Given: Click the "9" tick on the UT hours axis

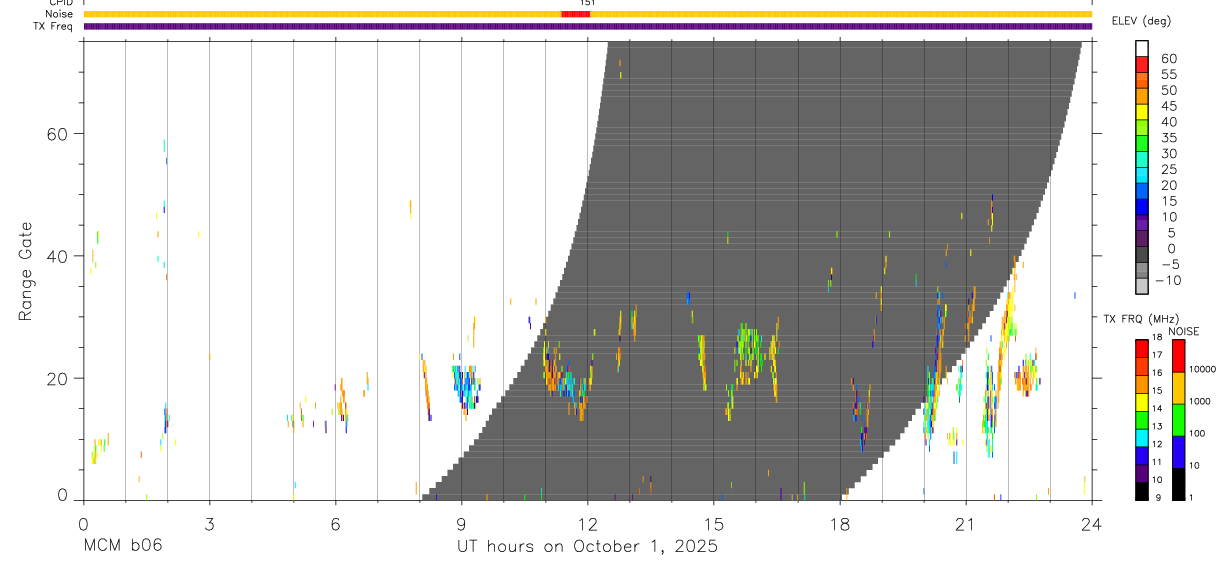Looking at the screenshot, I should click(461, 523).
